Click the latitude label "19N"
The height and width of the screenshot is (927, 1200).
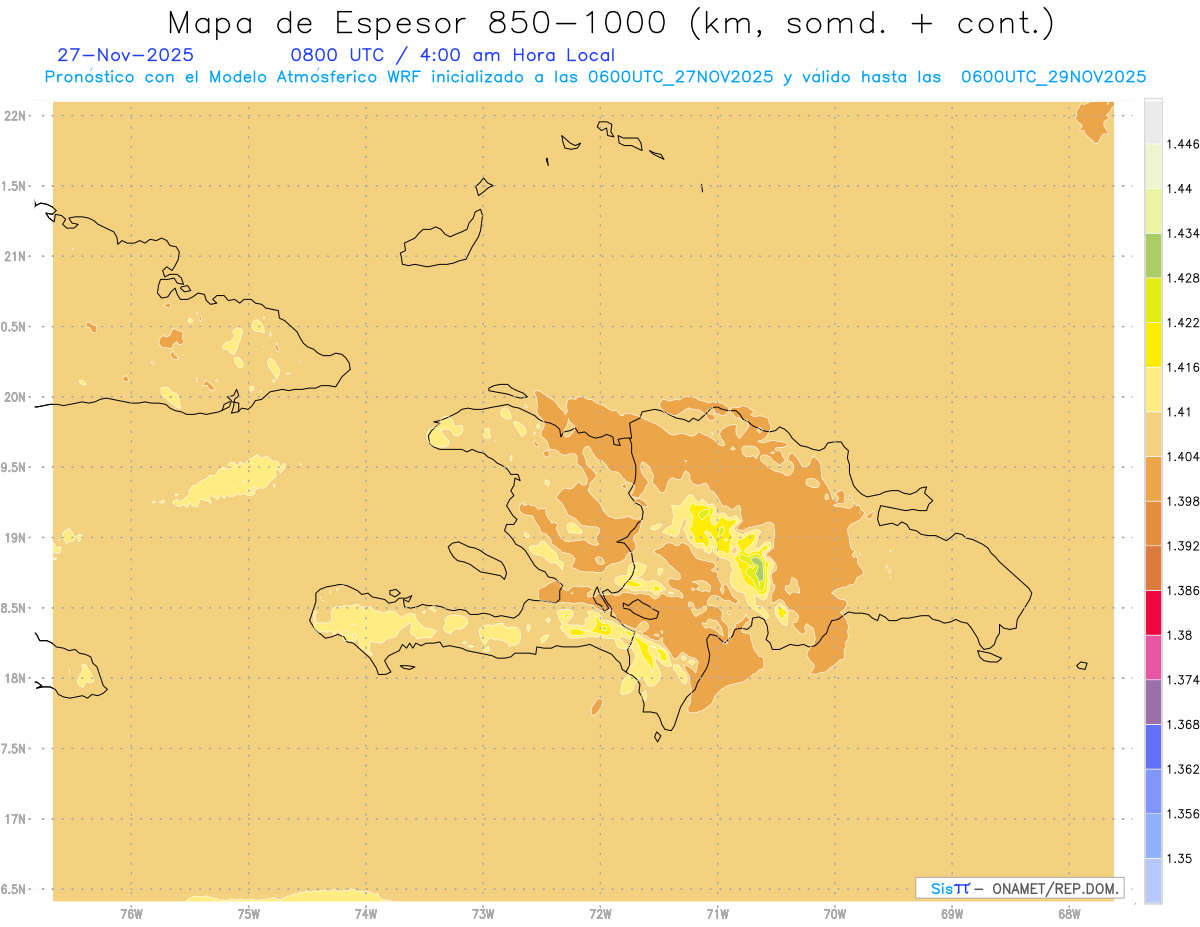(x=15, y=538)
